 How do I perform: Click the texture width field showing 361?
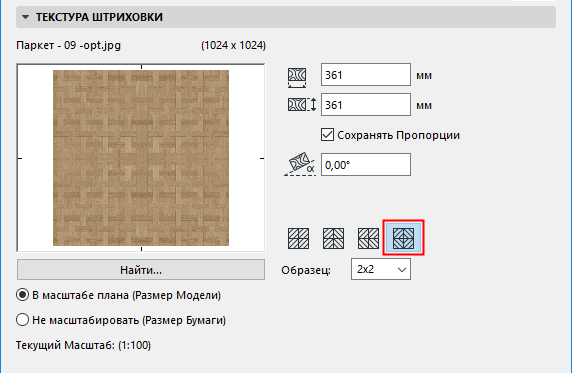click(x=366, y=75)
